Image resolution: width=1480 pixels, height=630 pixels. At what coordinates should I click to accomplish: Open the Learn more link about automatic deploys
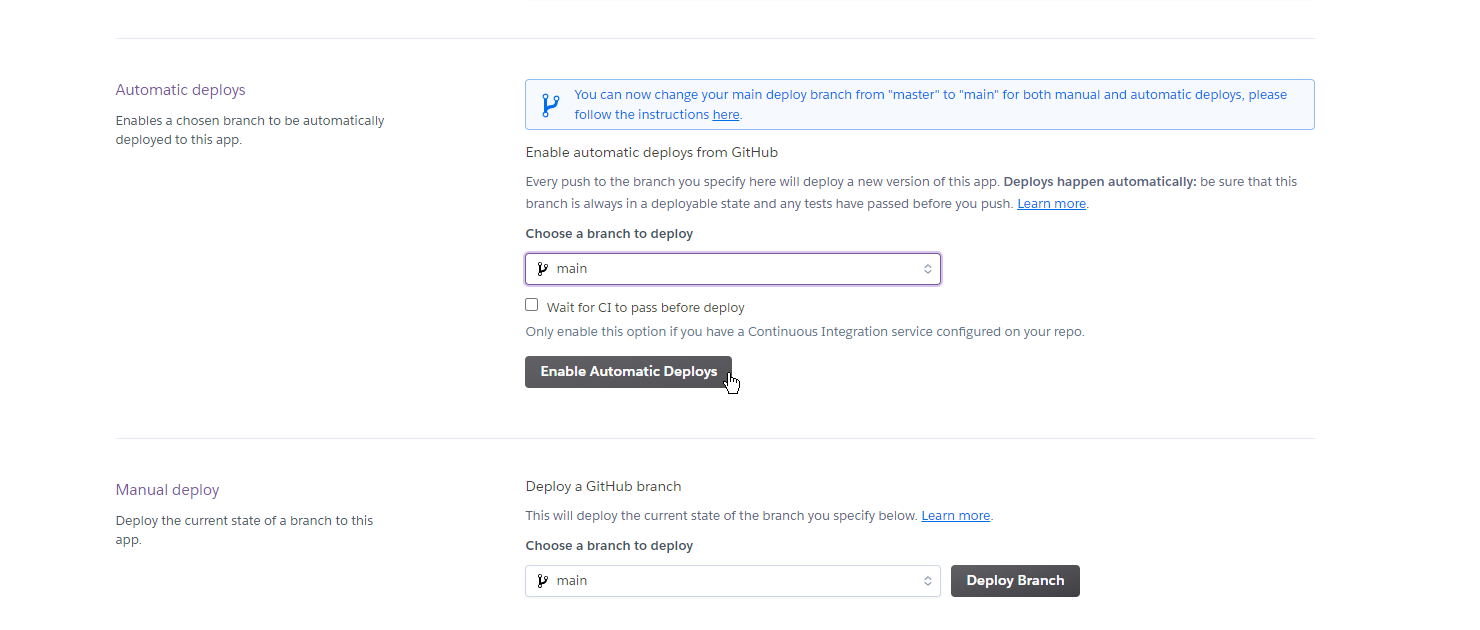coord(1050,203)
